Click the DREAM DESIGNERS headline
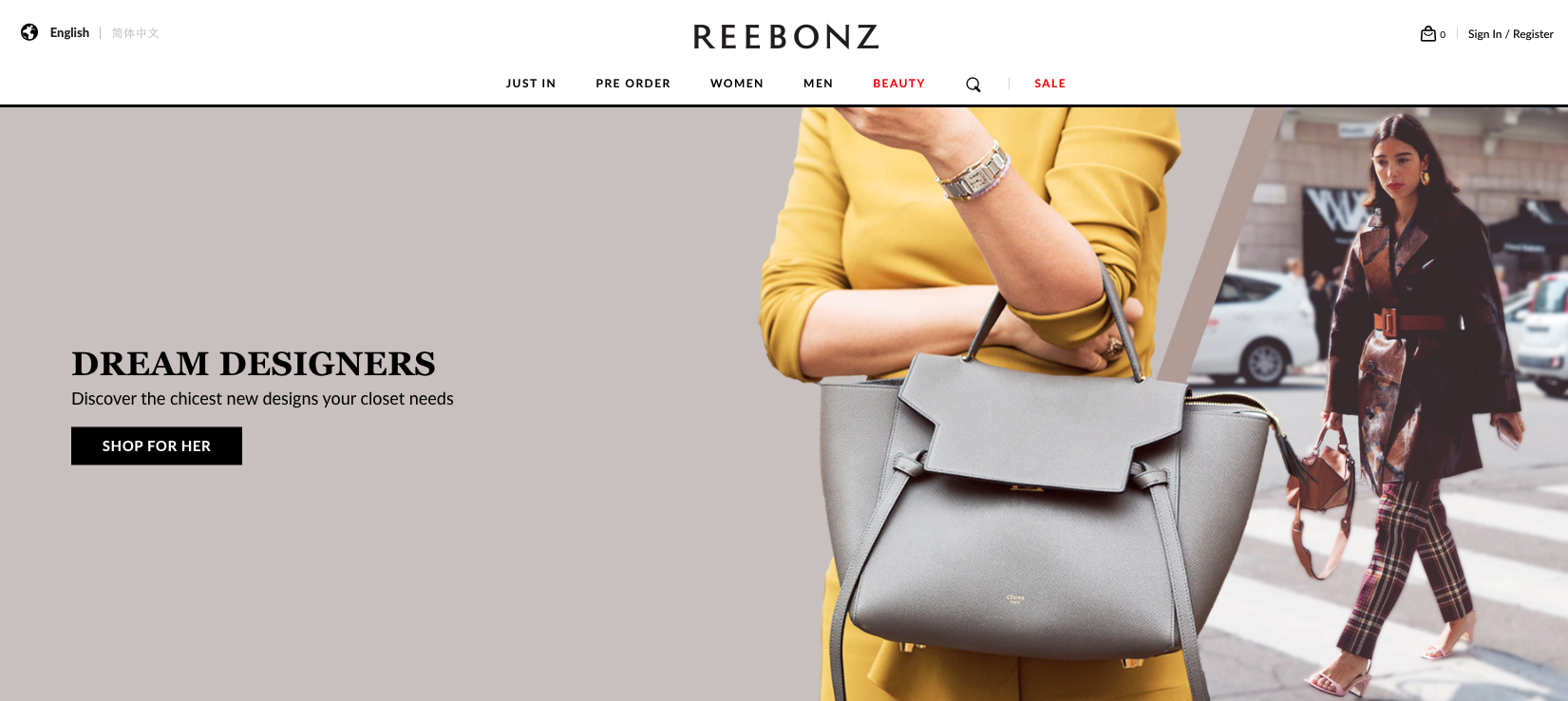 254,364
